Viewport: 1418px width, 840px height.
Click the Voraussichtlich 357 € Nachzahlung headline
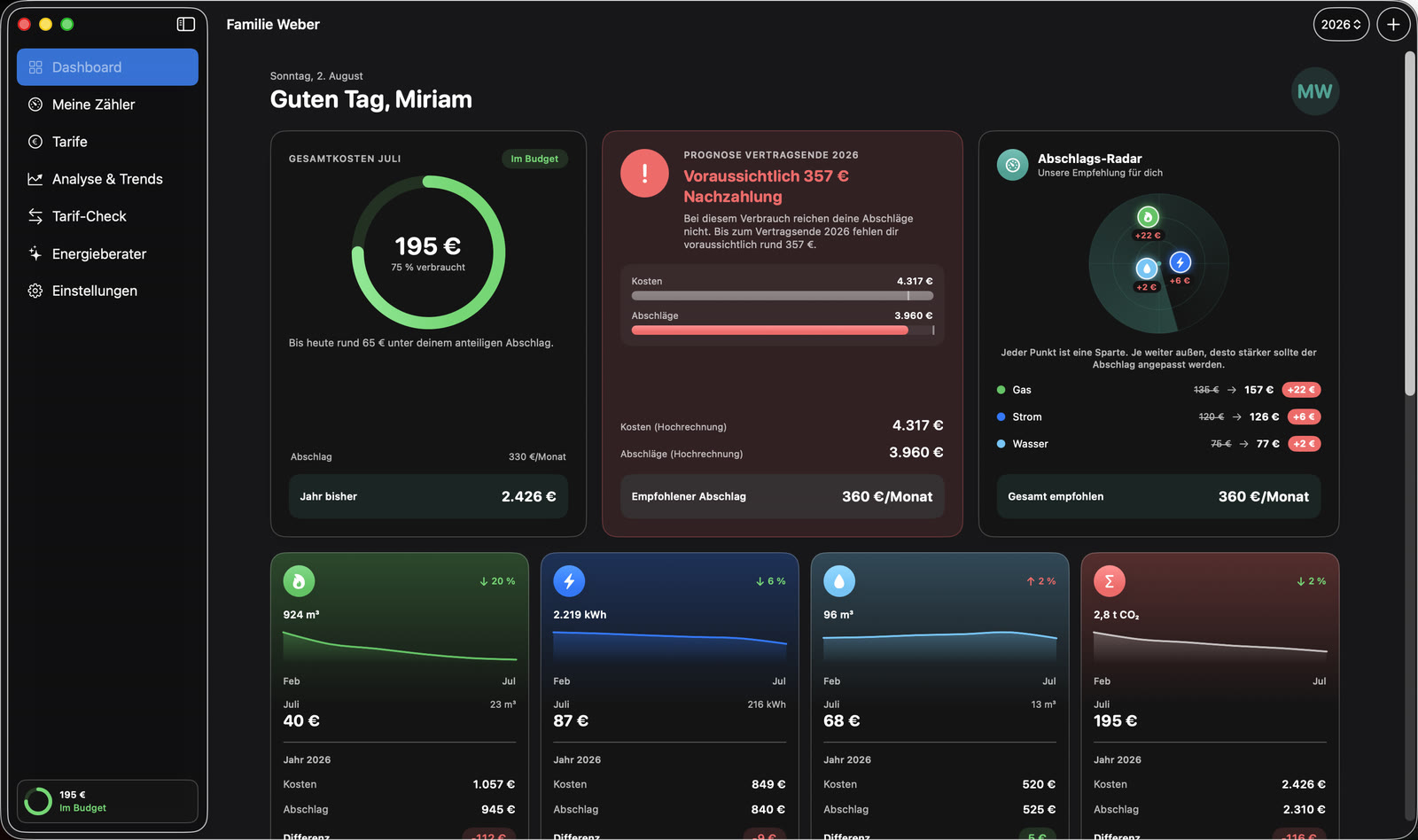click(x=767, y=186)
